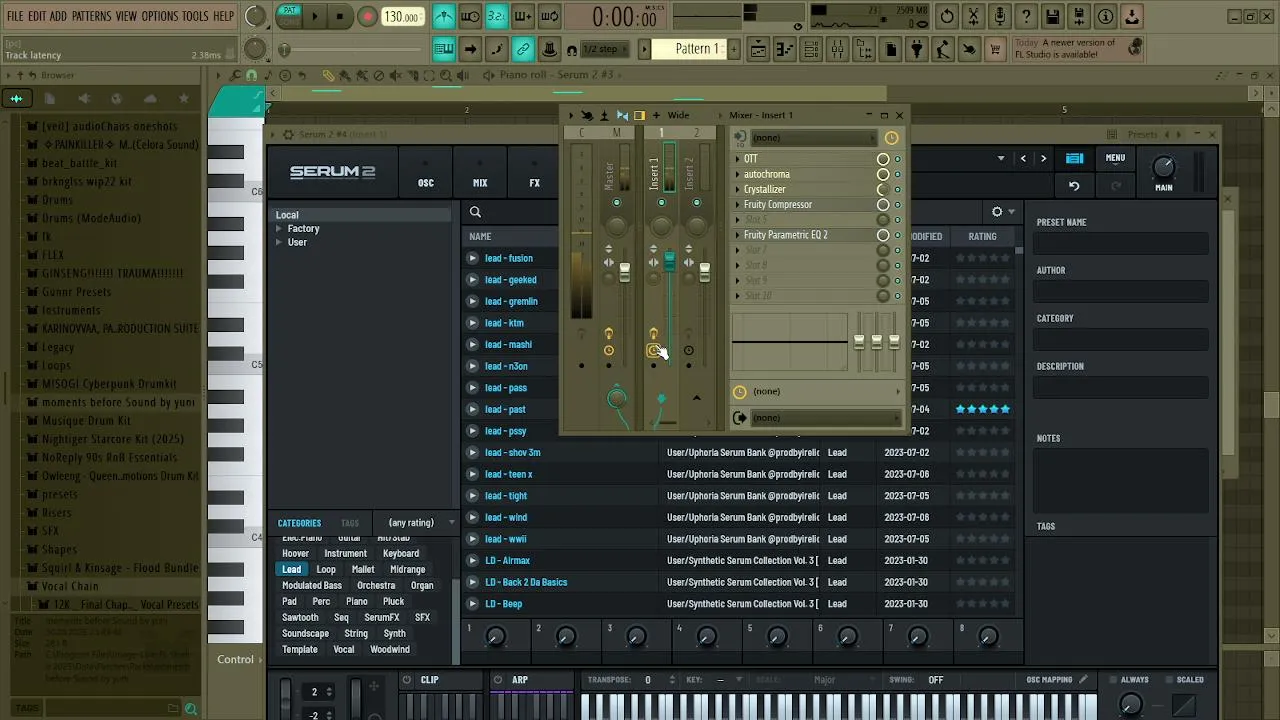Click the Browser favorites star icon
This screenshot has width=1280, height=720.
183,98
